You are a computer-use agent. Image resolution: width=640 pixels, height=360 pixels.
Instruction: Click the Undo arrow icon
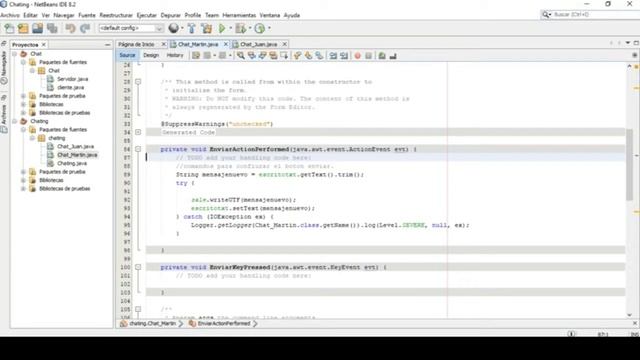[x=70, y=28]
